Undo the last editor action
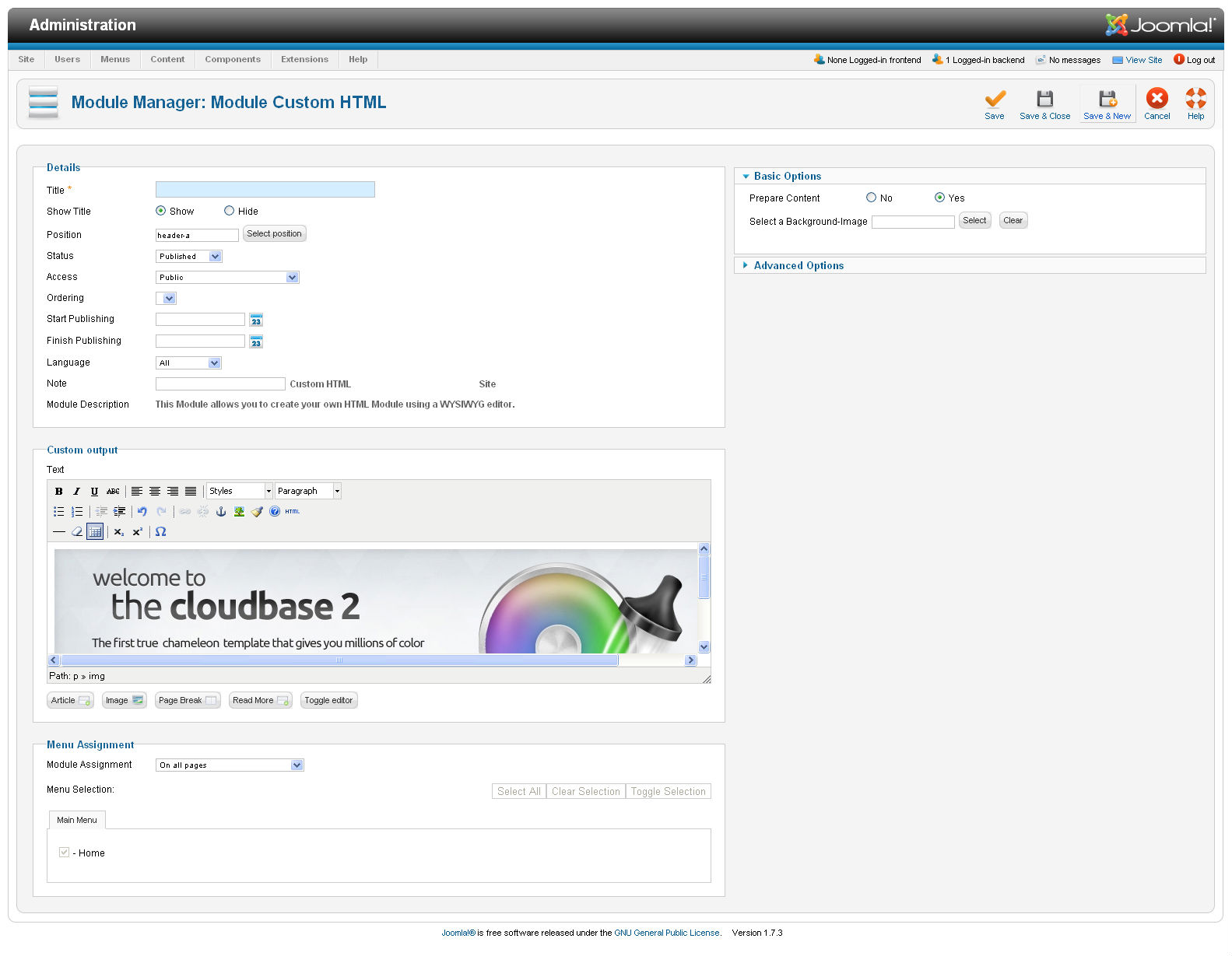The image size is (1232, 956). (142, 512)
